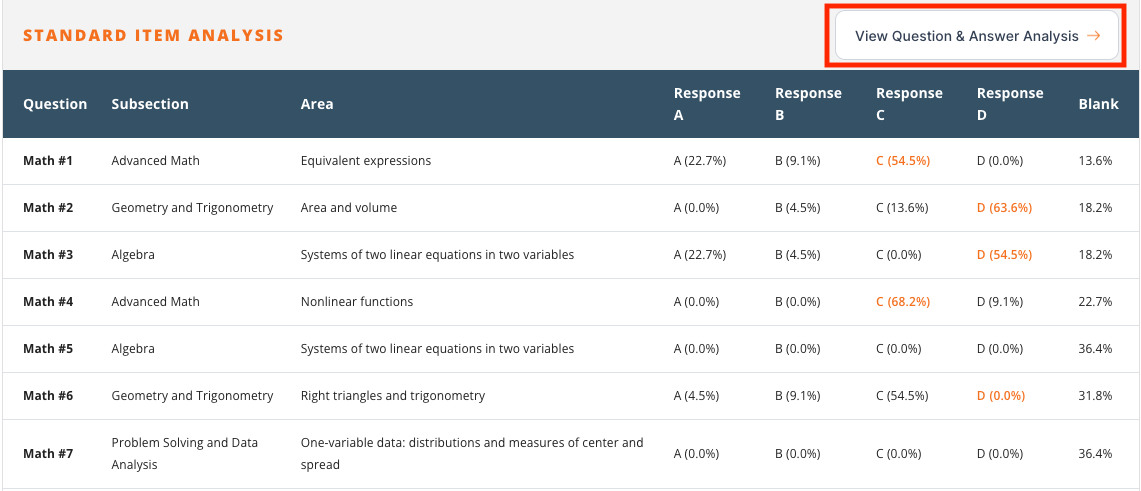The image size is (1141, 491).
Task: Click the Response C column header
Action: [x=909, y=104]
